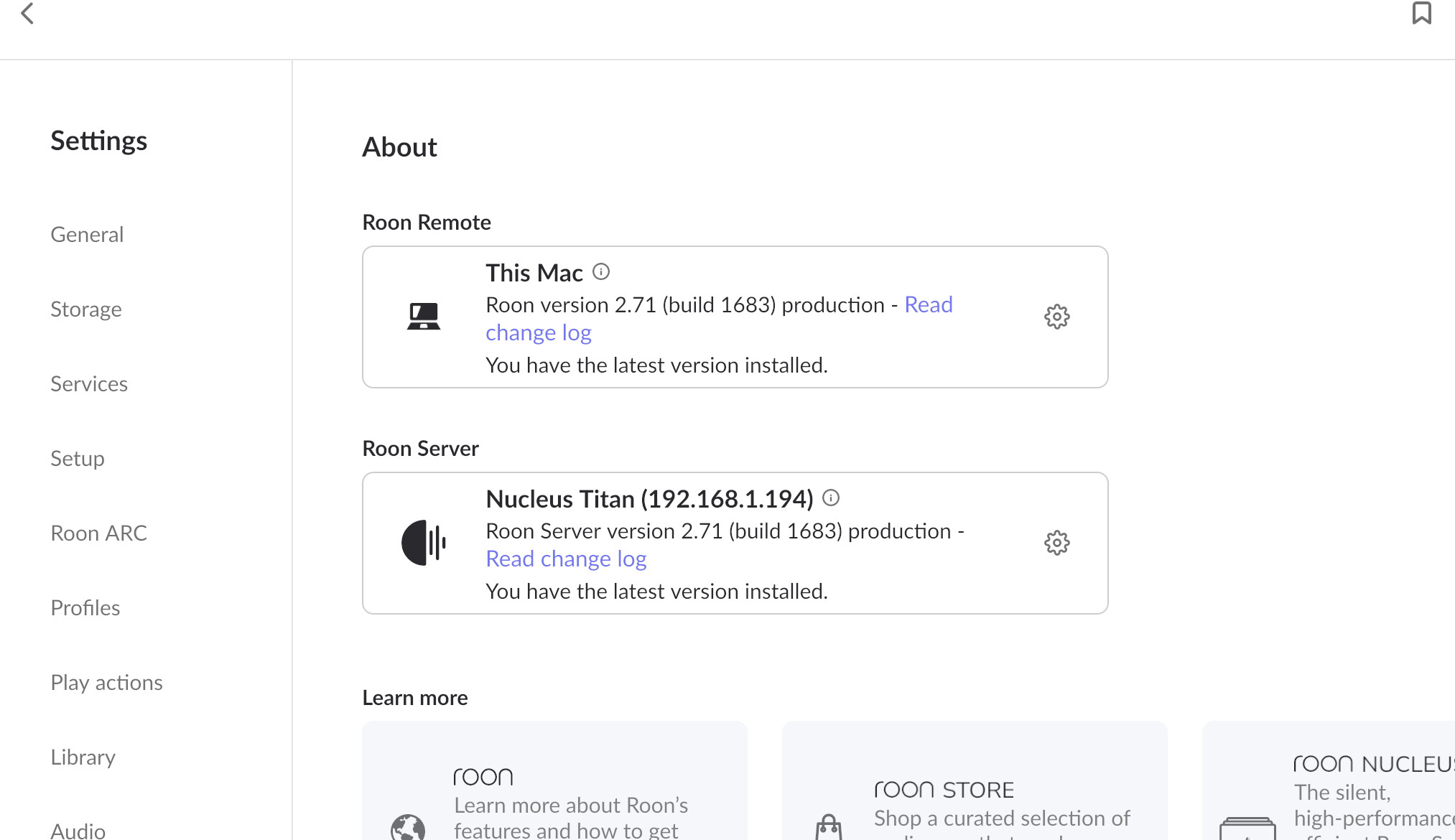Read the change log for Roon Remote

[x=539, y=332]
